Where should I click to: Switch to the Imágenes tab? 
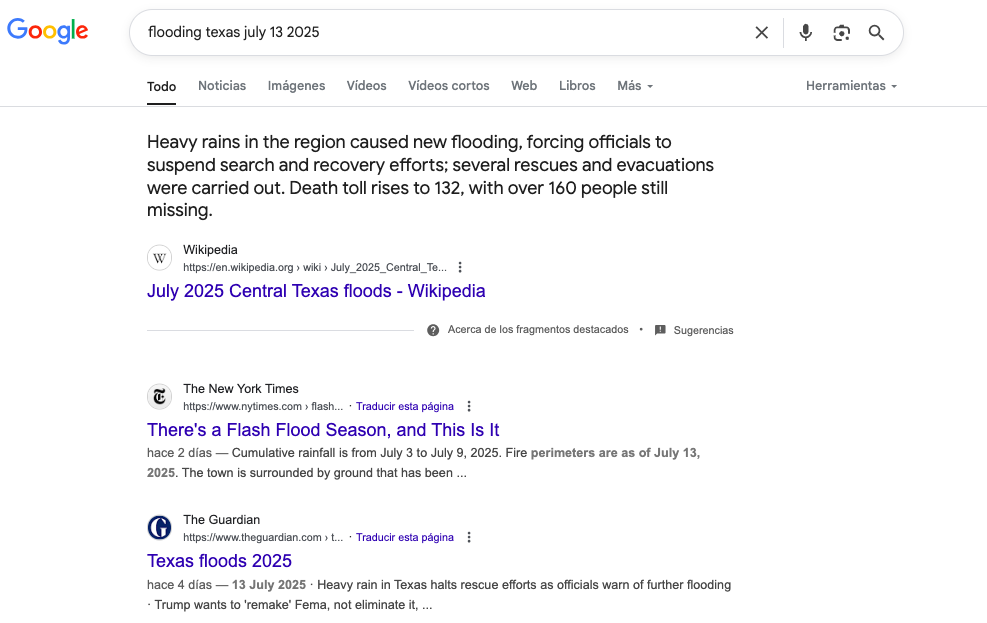[x=296, y=86]
